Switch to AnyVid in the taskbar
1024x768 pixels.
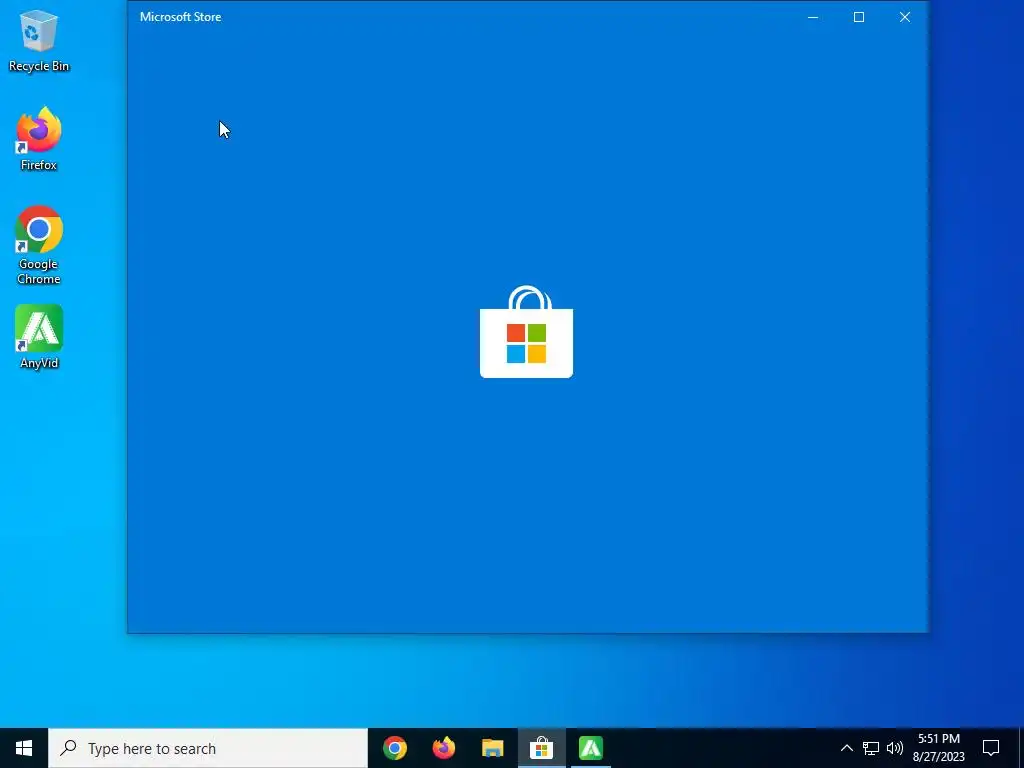(x=590, y=748)
